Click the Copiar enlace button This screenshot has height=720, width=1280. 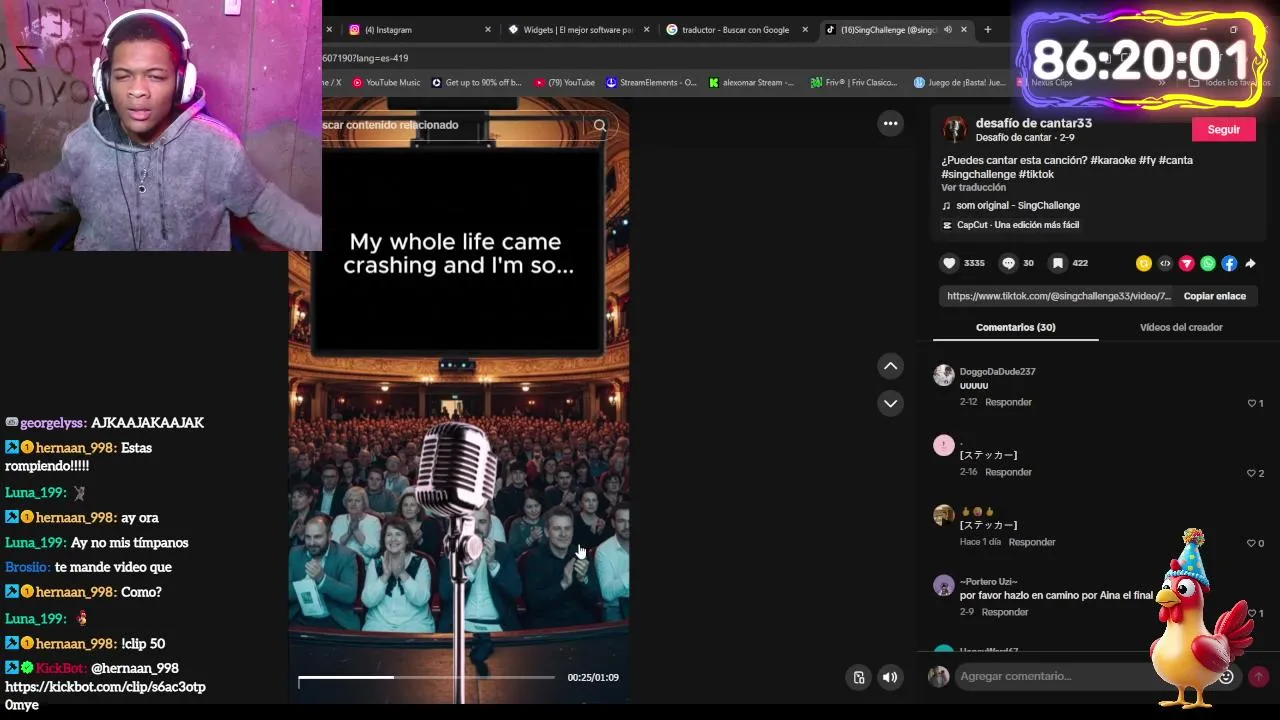(x=1214, y=296)
